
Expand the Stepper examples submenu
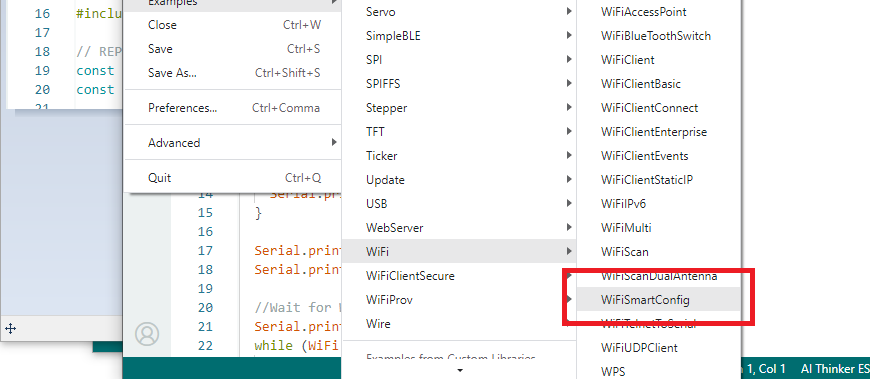[x=459, y=108]
